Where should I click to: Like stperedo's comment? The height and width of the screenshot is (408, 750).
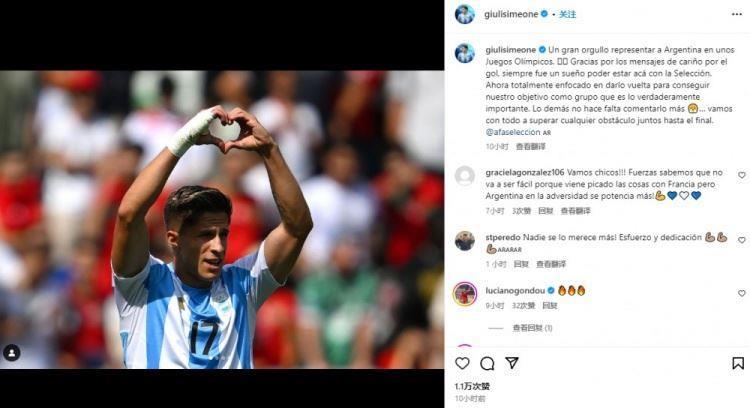point(741,240)
